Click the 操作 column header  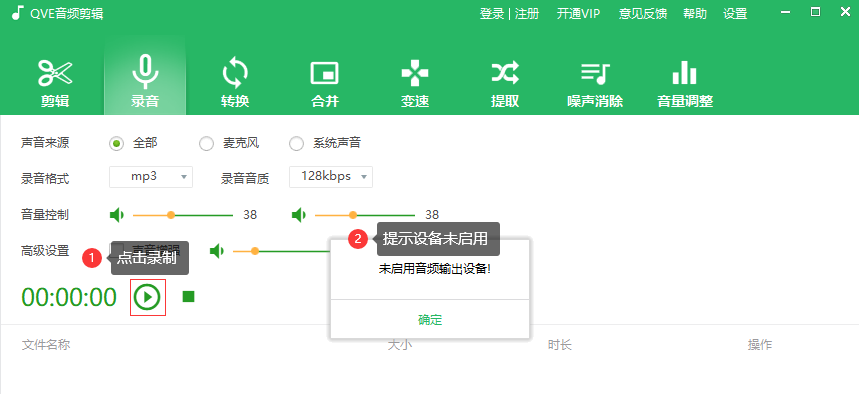(x=760, y=345)
